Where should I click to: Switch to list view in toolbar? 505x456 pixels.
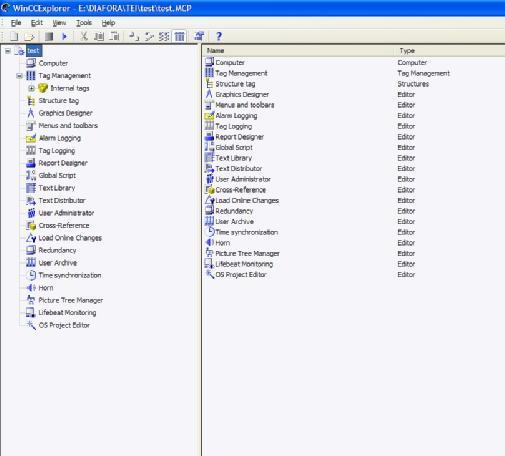pyautogui.click(x=164, y=36)
